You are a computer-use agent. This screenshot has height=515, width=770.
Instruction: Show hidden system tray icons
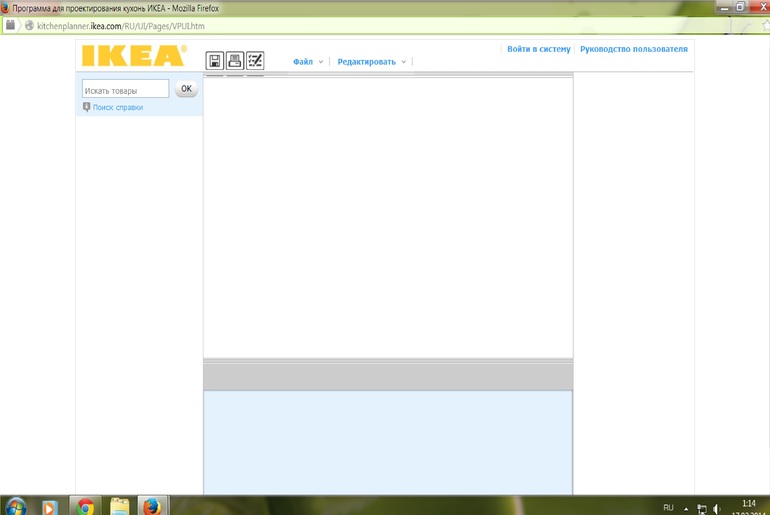[687, 508]
